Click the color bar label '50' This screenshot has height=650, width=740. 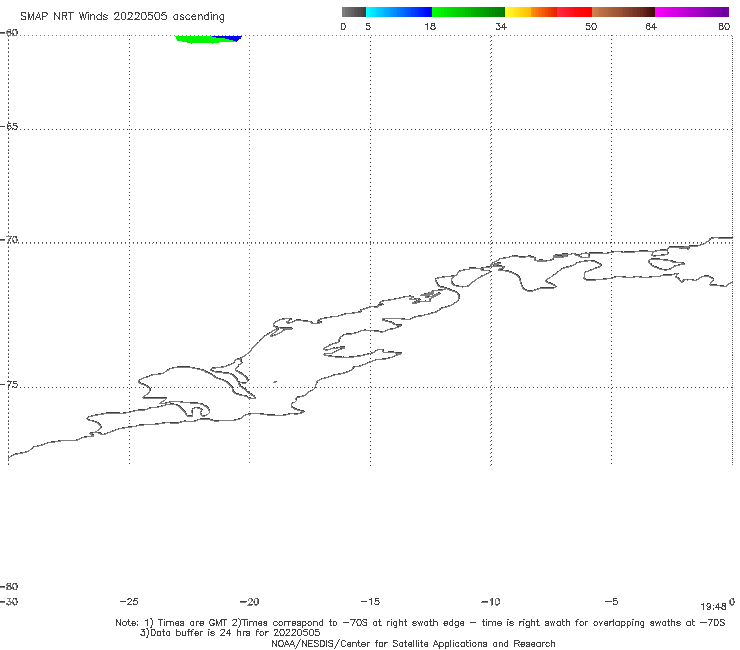591,26
